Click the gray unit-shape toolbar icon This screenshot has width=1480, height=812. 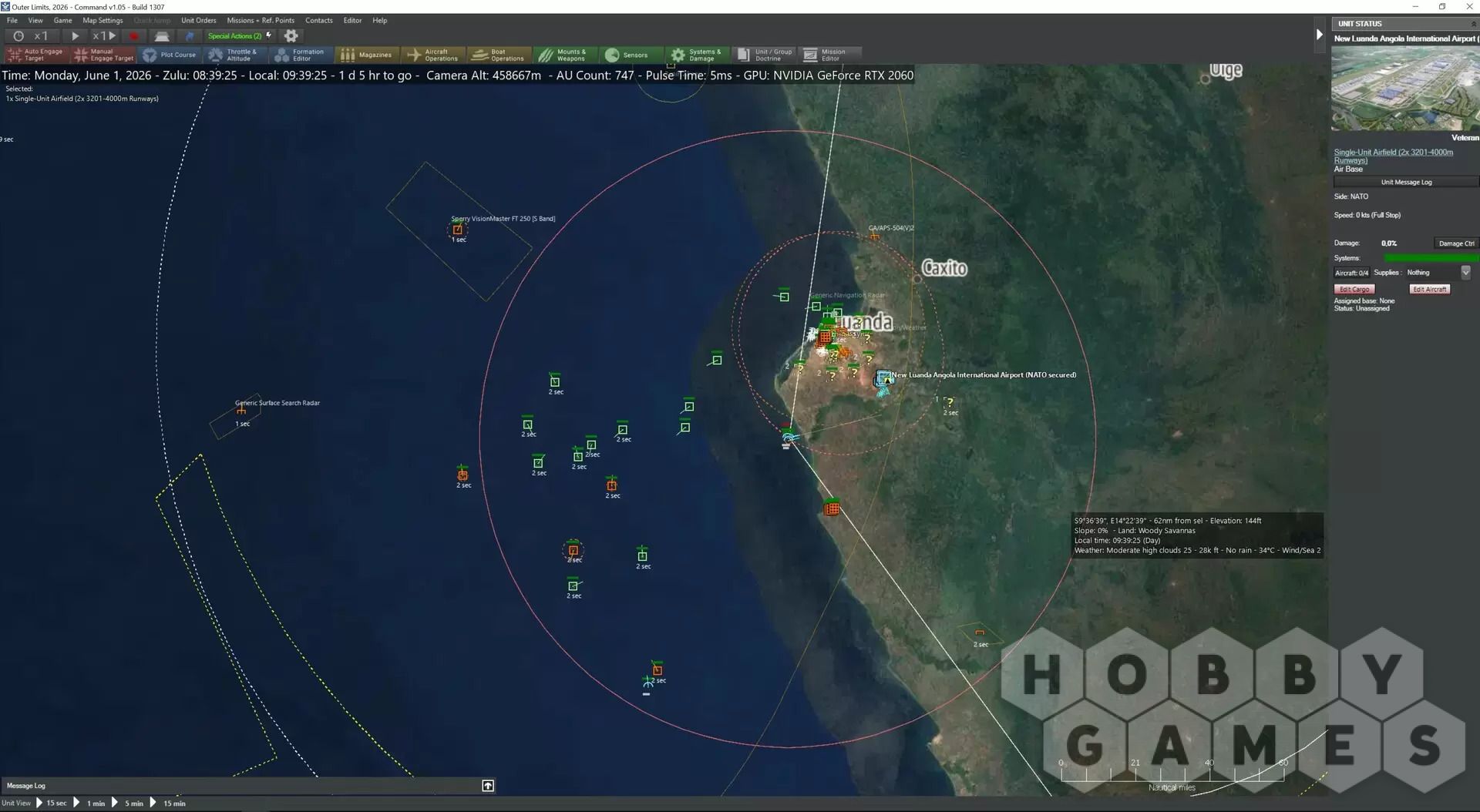coord(162,36)
